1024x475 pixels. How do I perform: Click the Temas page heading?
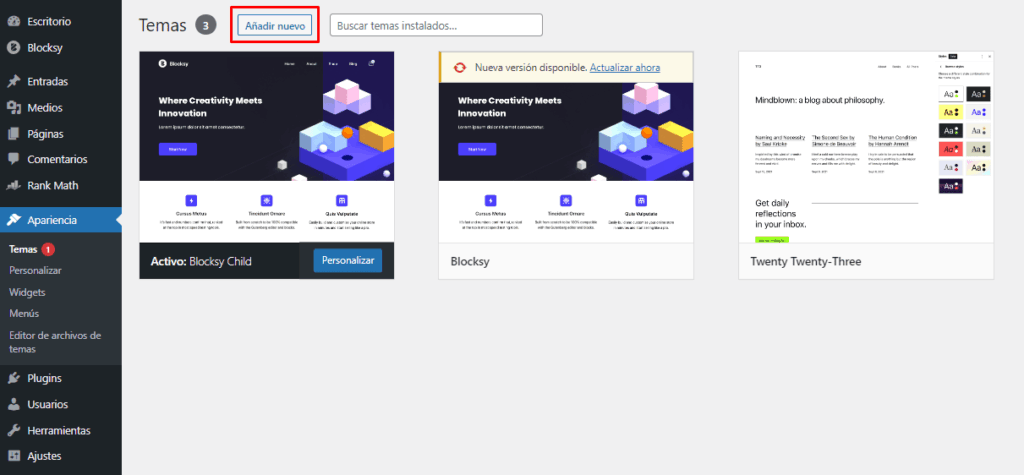(x=163, y=25)
